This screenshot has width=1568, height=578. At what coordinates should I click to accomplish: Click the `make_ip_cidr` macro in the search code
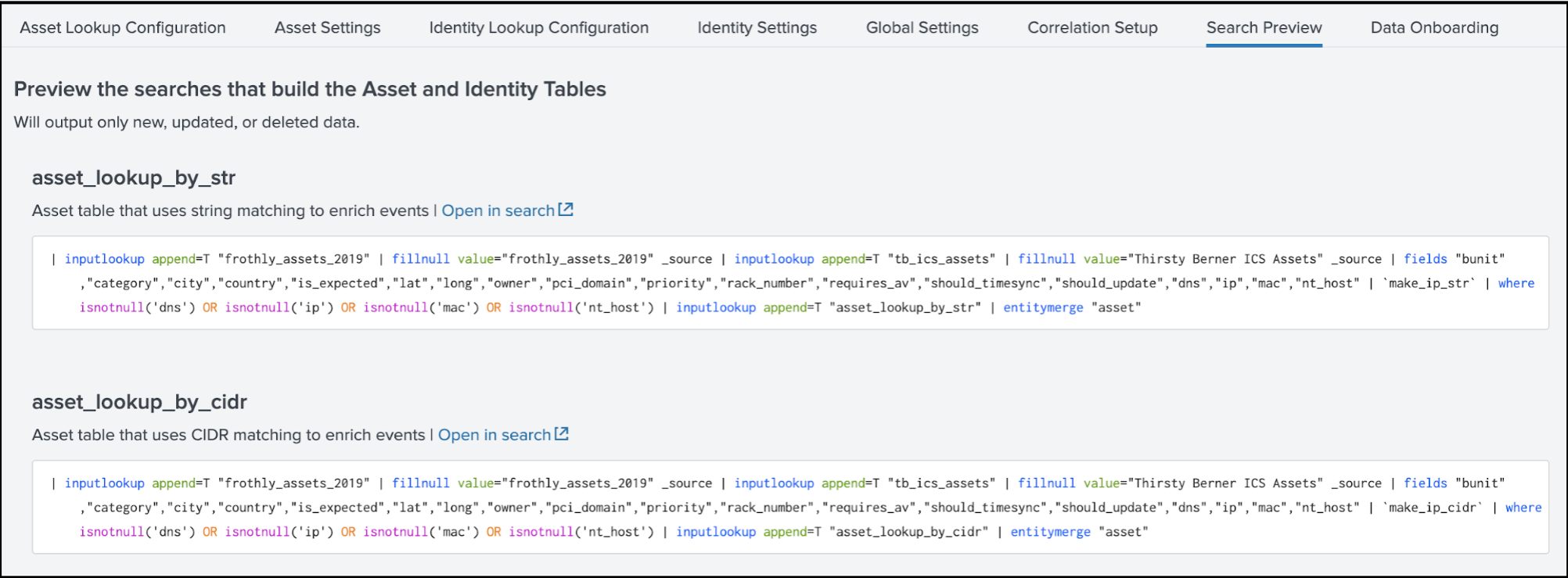1433,508
